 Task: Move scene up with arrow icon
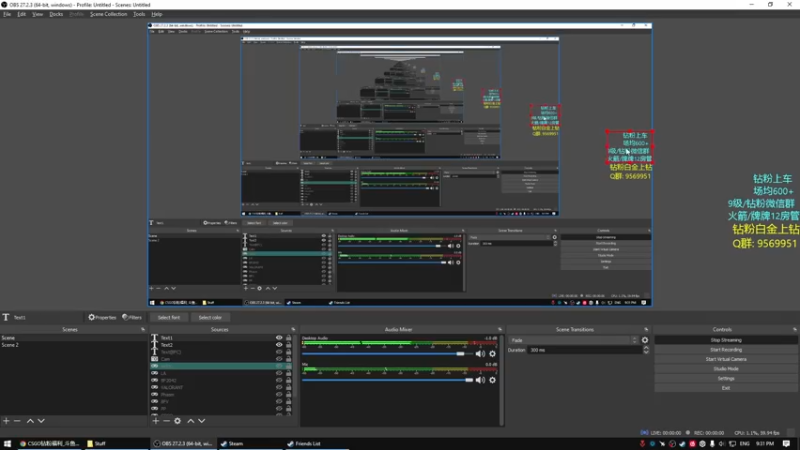click(x=30, y=421)
